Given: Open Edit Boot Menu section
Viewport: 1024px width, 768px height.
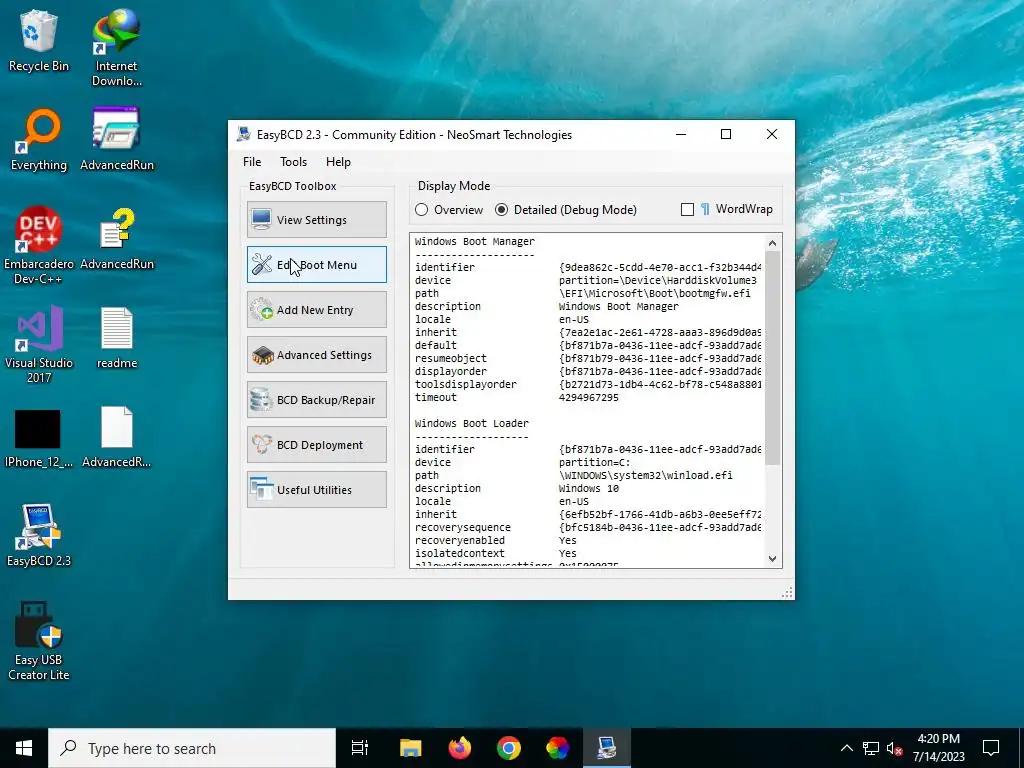Looking at the screenshot, I should click(317, 264).
